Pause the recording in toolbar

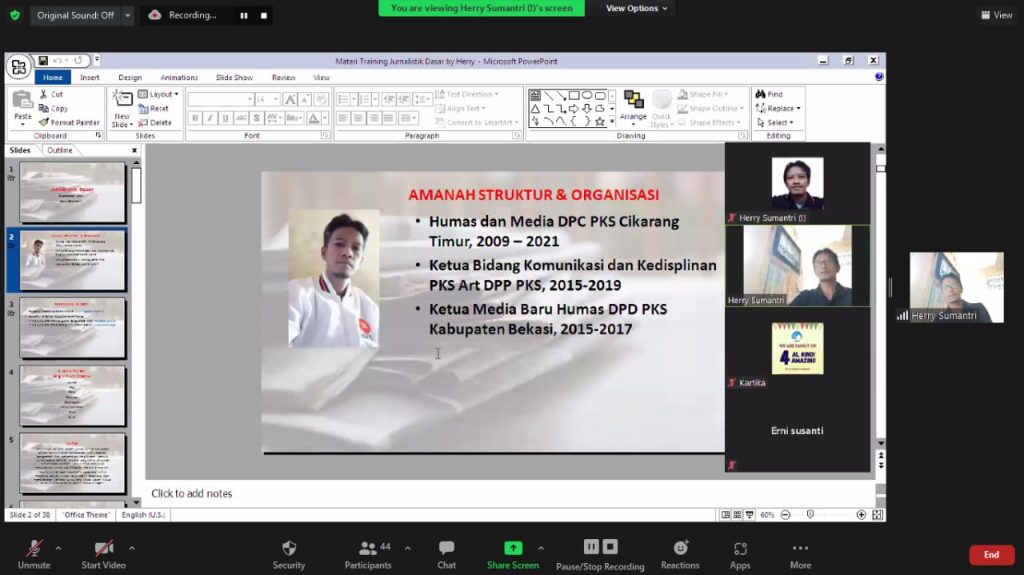pos(591,547)
